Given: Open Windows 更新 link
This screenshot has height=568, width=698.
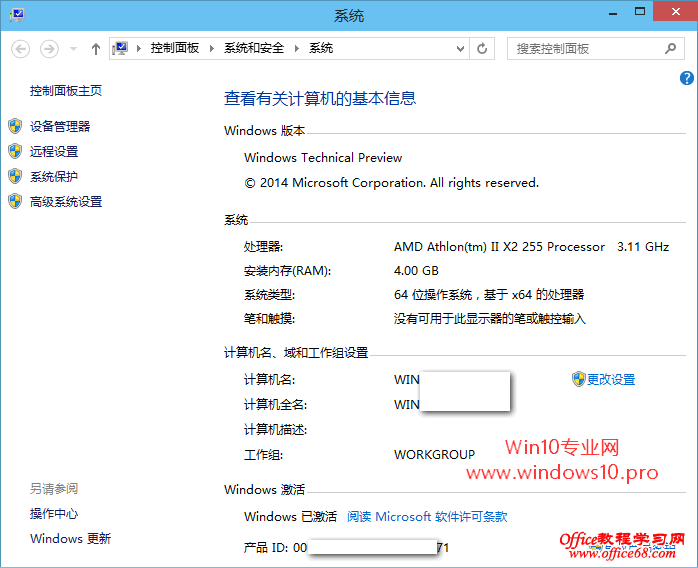Looking at the screenshot, I should click(70, 539).
